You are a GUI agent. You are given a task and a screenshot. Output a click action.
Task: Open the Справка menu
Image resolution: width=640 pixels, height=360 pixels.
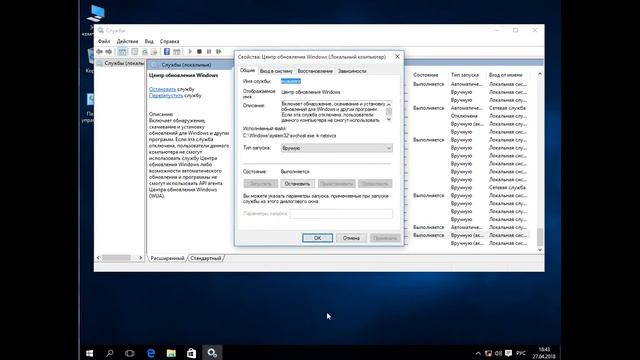169,41
